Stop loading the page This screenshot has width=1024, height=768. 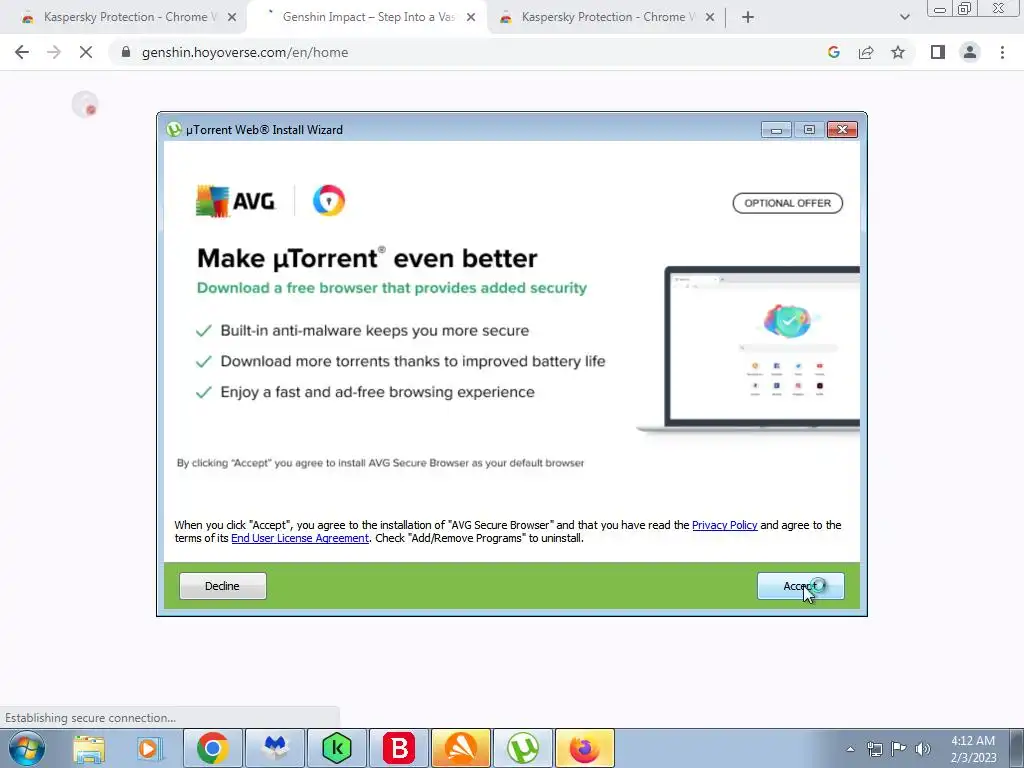[x=86, y=52]
